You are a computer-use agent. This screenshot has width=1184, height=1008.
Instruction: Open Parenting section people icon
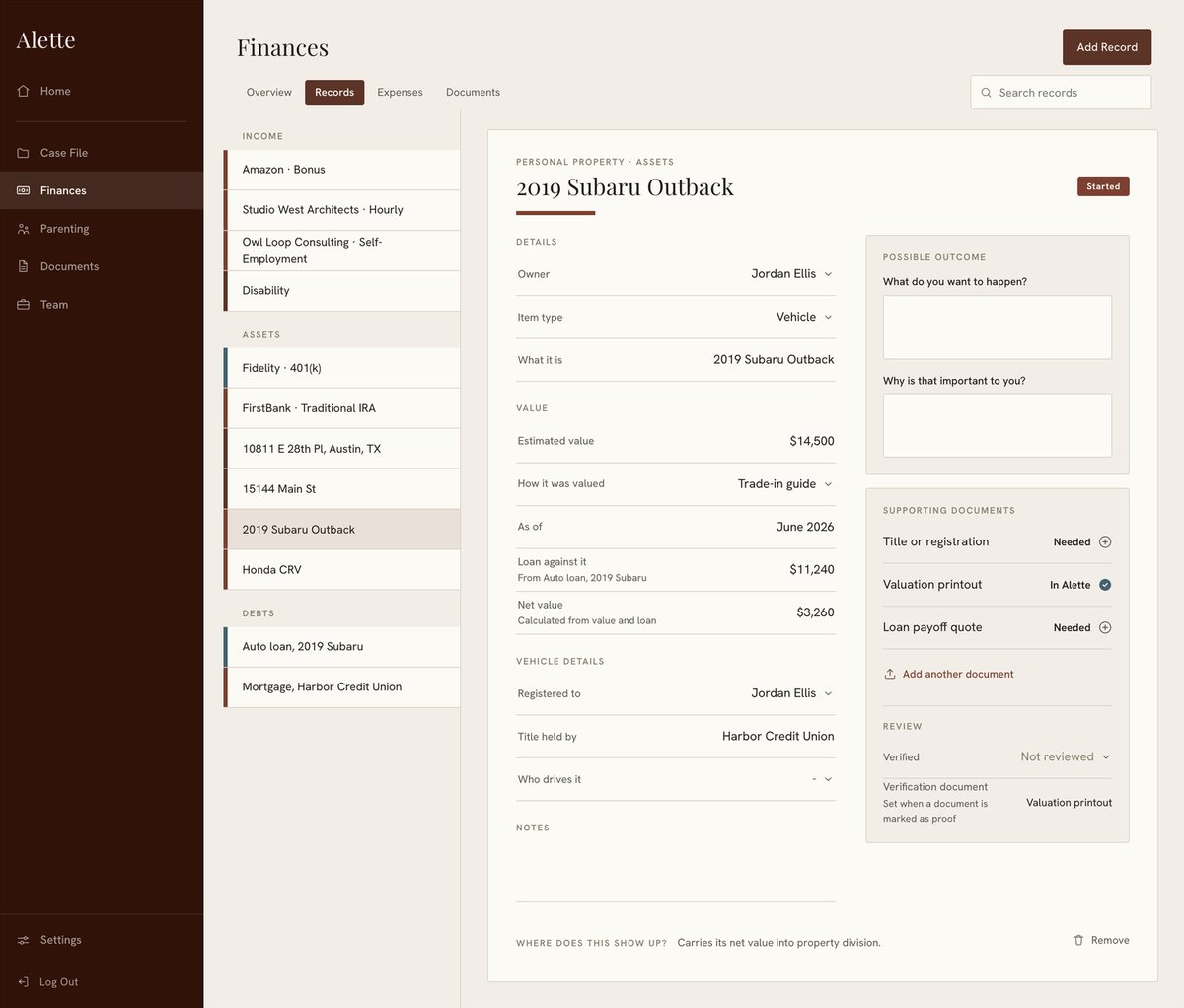23,229
